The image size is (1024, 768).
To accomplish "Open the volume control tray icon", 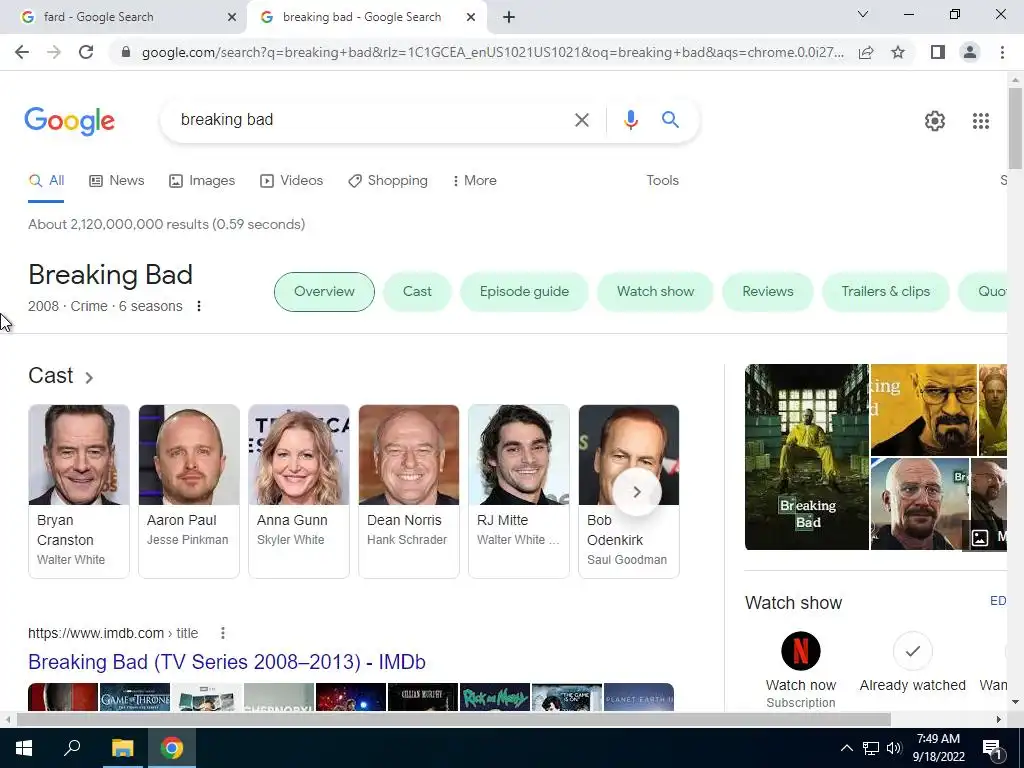I will (x=894, y=748).
